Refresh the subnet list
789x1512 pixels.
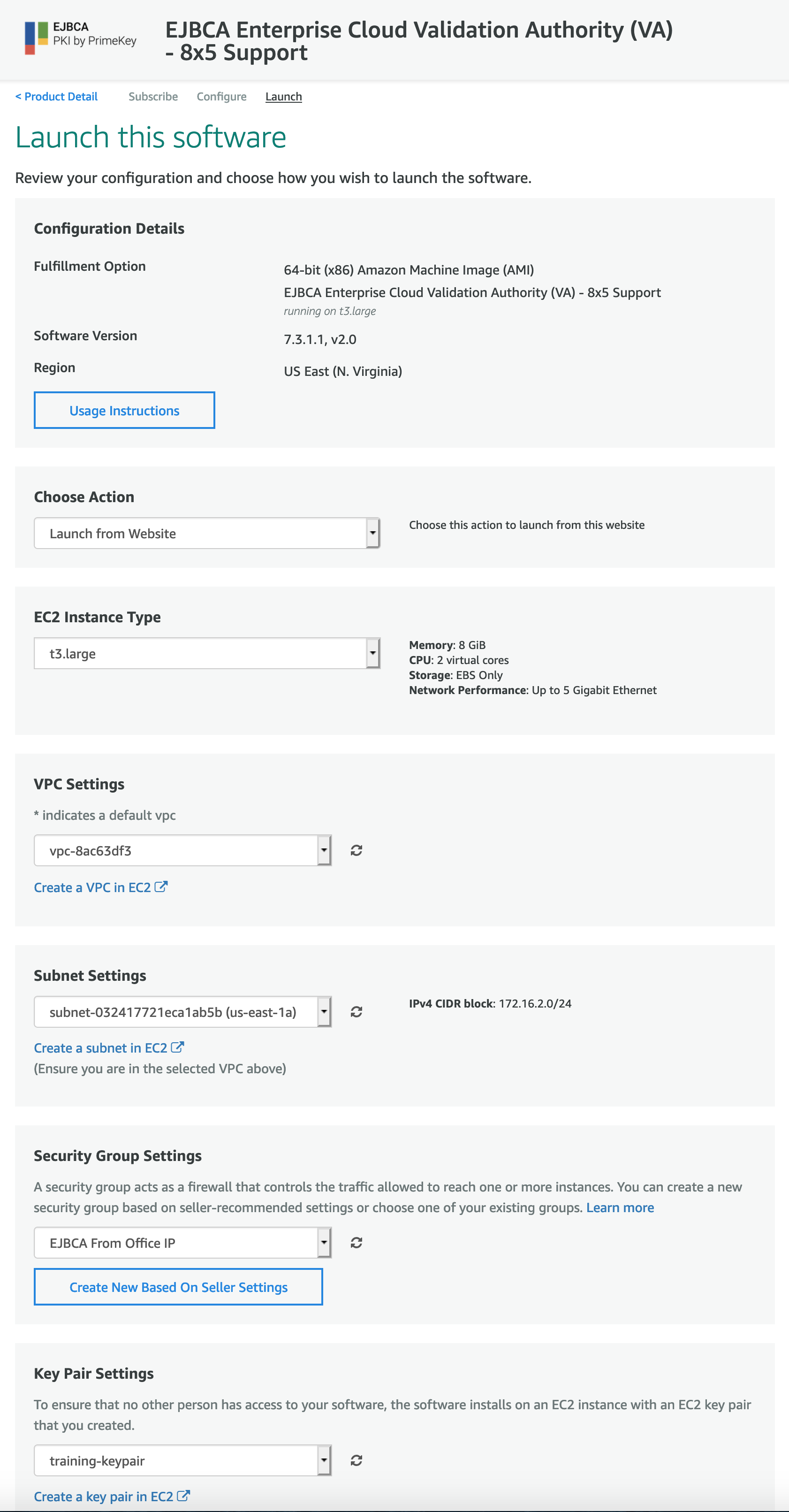pos(356,1012)
